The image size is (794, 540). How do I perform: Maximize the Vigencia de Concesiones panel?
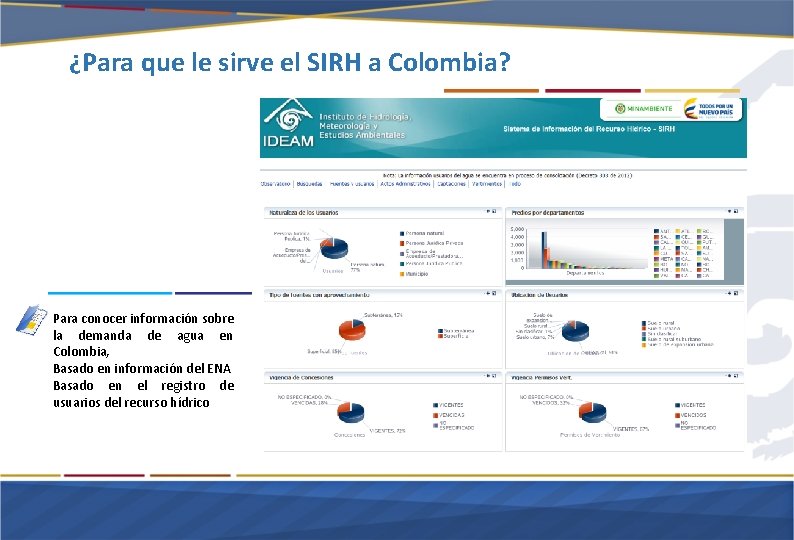(x=494, y=376)
